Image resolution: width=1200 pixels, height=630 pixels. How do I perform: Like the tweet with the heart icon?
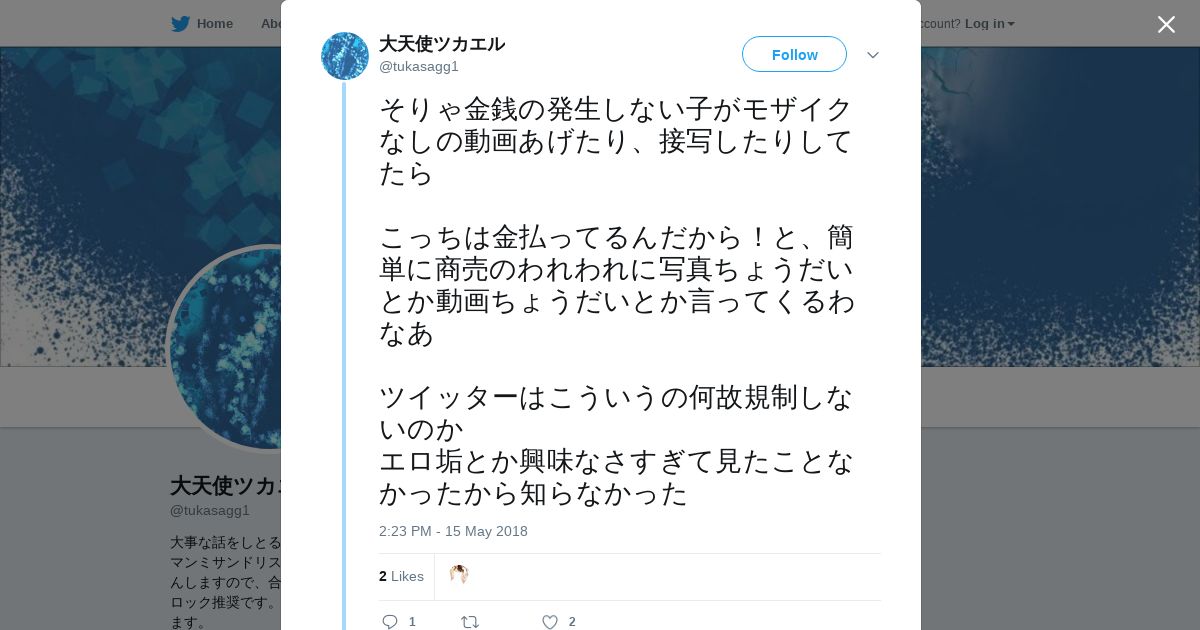point(550,622)
